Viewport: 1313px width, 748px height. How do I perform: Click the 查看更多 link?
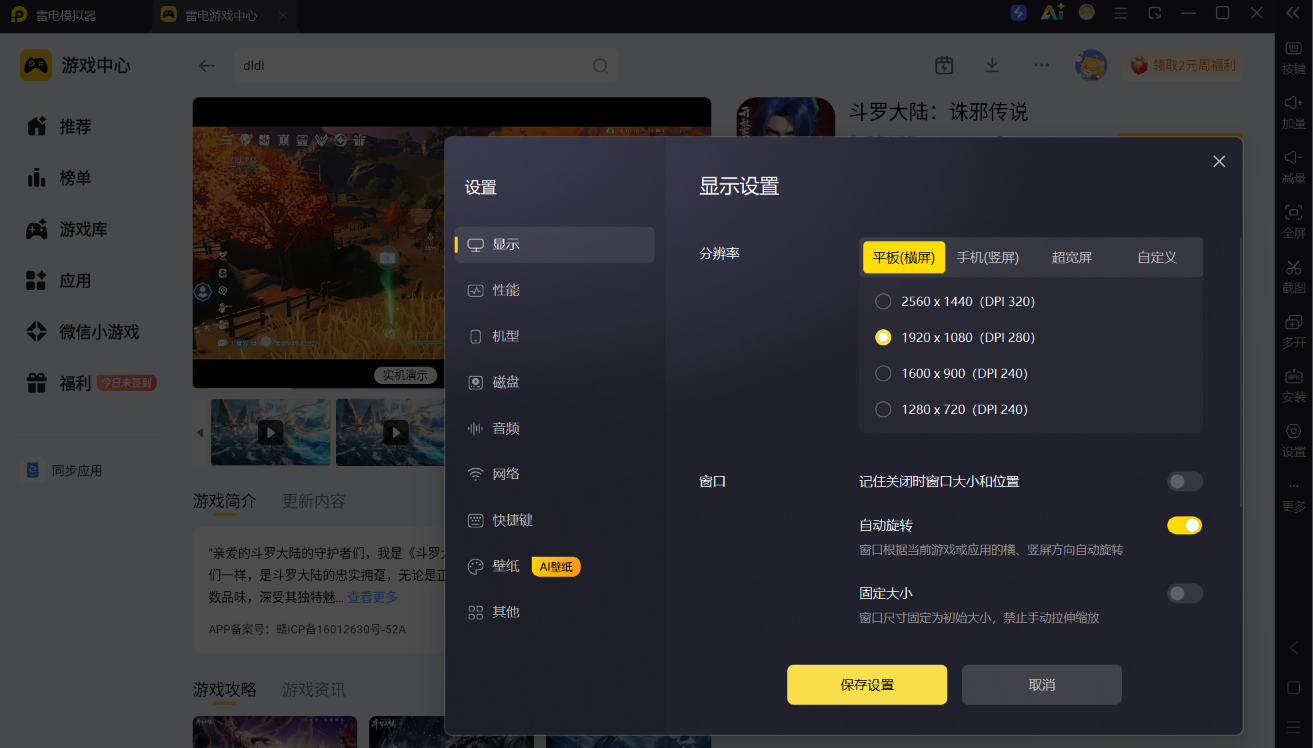[372, 597]
